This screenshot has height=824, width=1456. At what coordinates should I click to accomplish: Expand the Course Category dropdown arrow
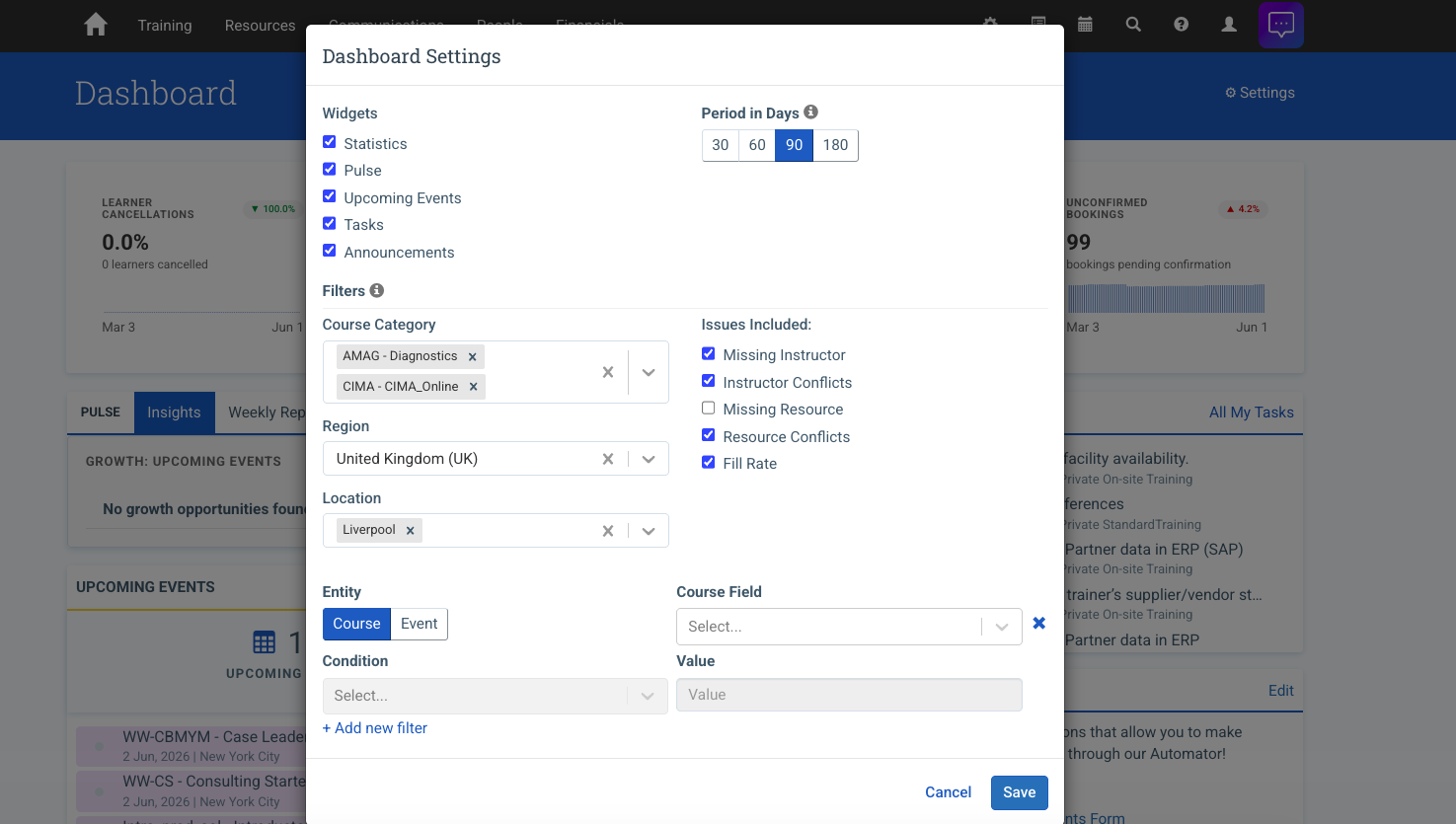[649, 372]
